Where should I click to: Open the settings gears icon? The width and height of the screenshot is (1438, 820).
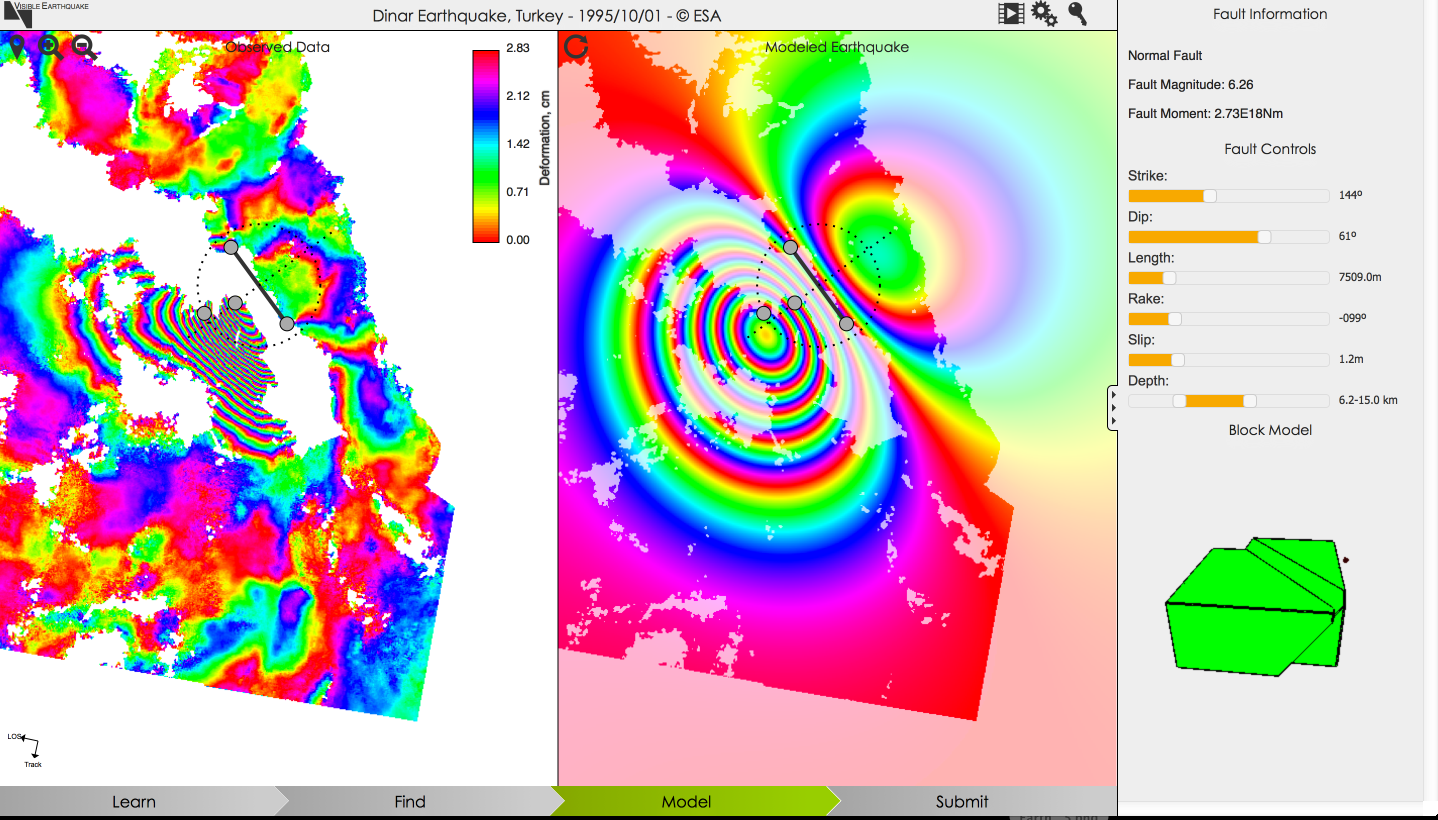pos(1044,14)
